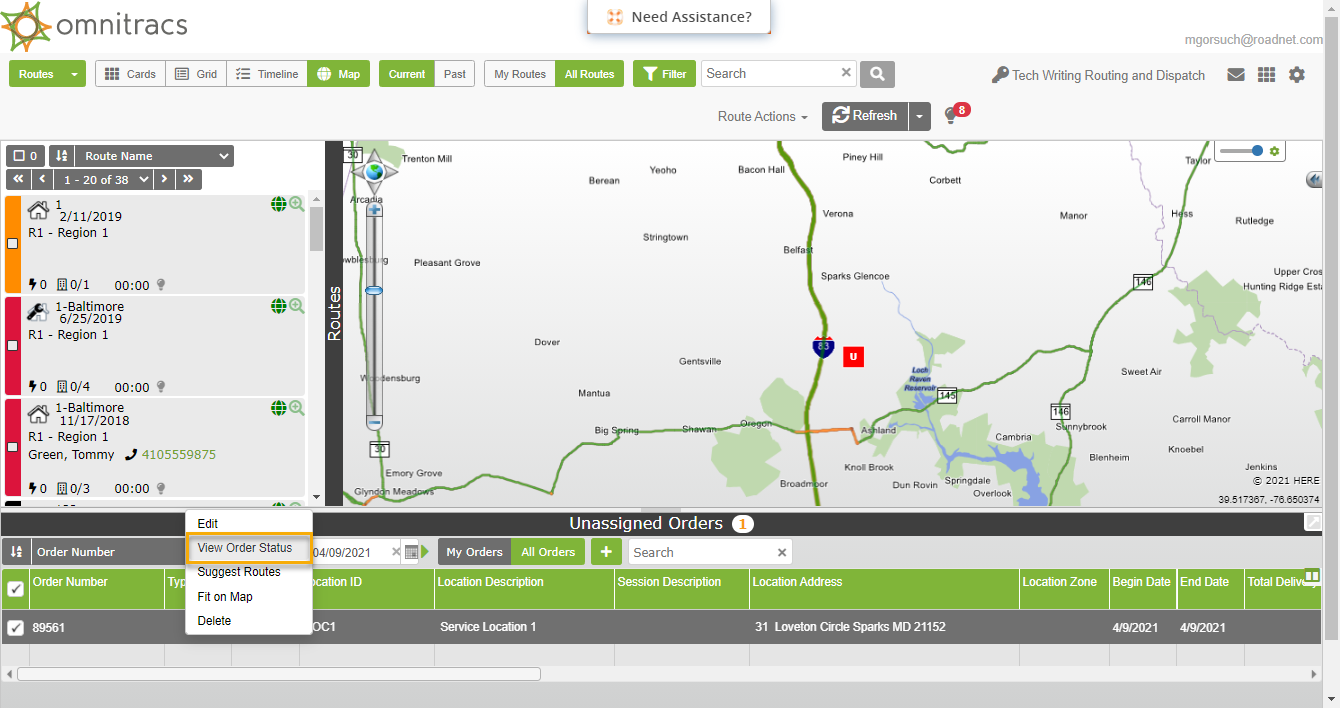Click the magnifying glass search button

(877, 74)
